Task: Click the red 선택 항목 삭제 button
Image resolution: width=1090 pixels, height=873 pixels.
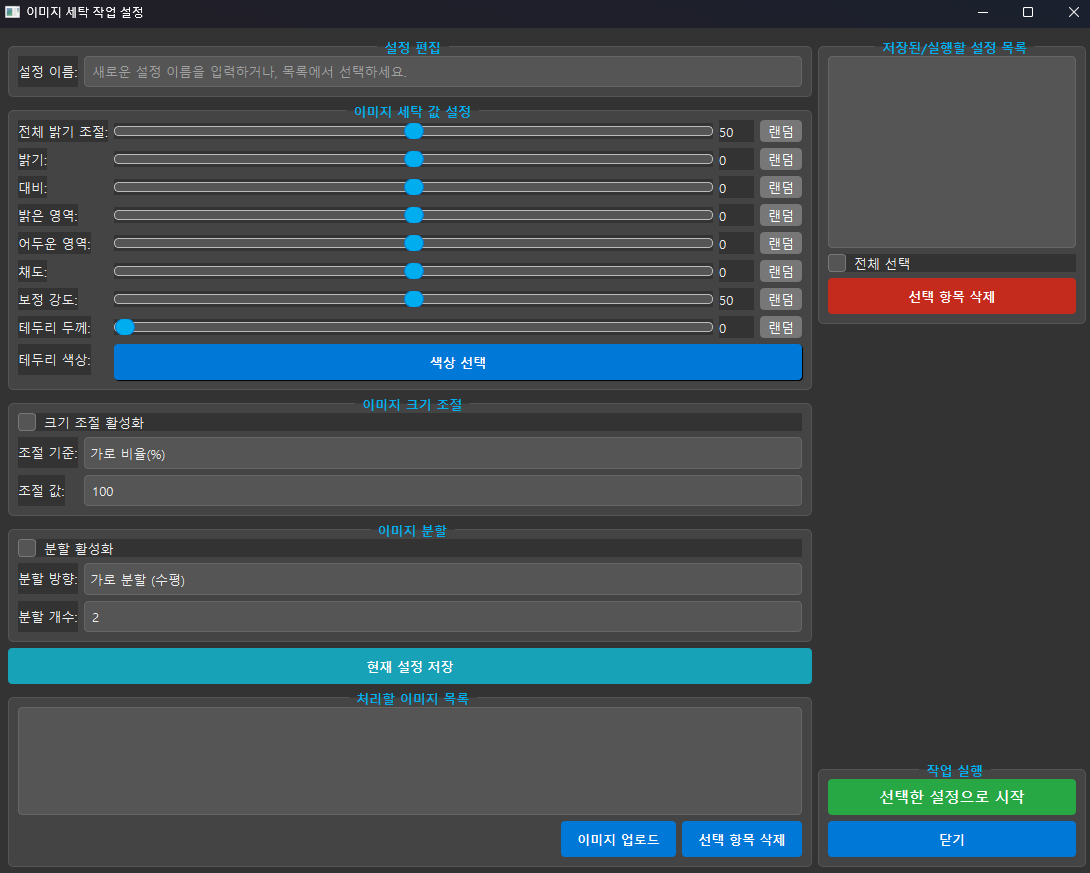Action: click(951, 296)
